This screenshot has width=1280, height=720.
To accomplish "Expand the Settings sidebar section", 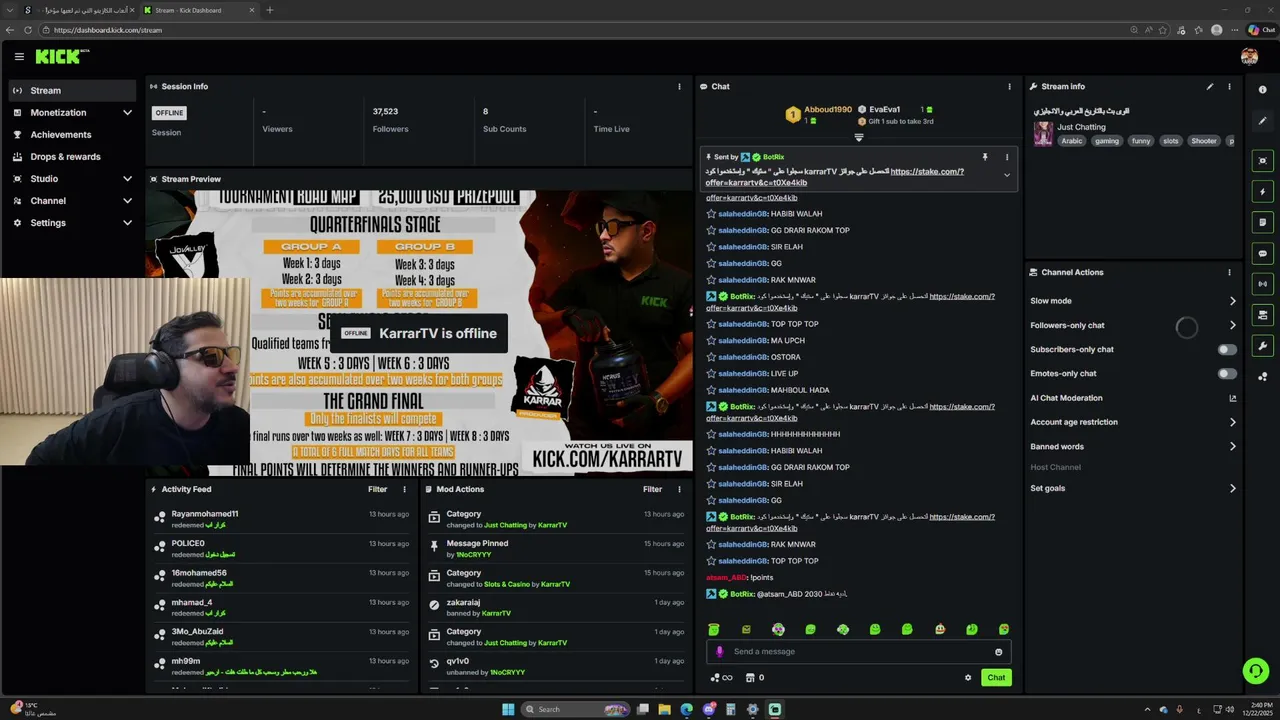I will click(x=127, y=223).
